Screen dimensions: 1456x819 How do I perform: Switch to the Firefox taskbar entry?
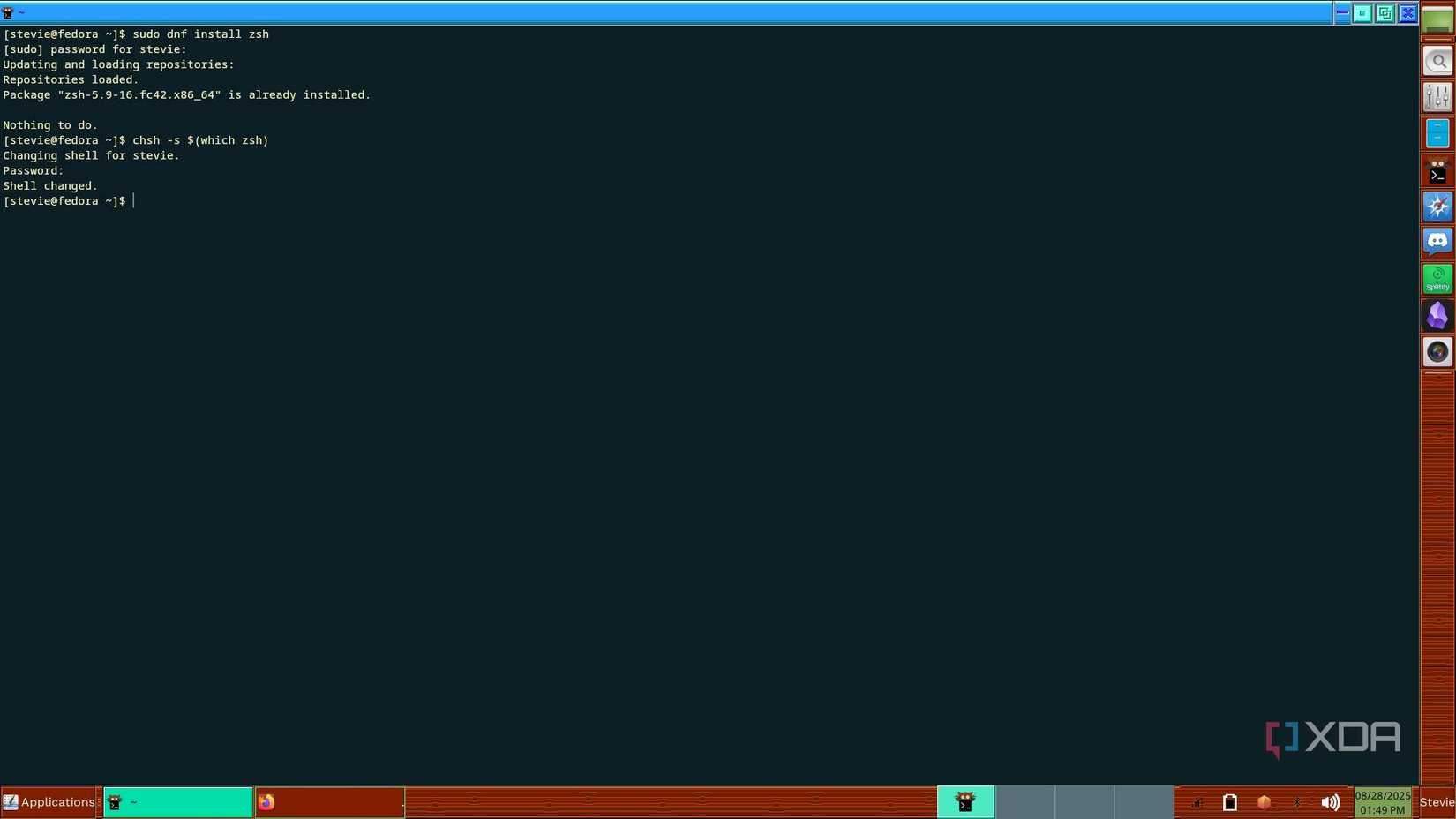(329, 802)
